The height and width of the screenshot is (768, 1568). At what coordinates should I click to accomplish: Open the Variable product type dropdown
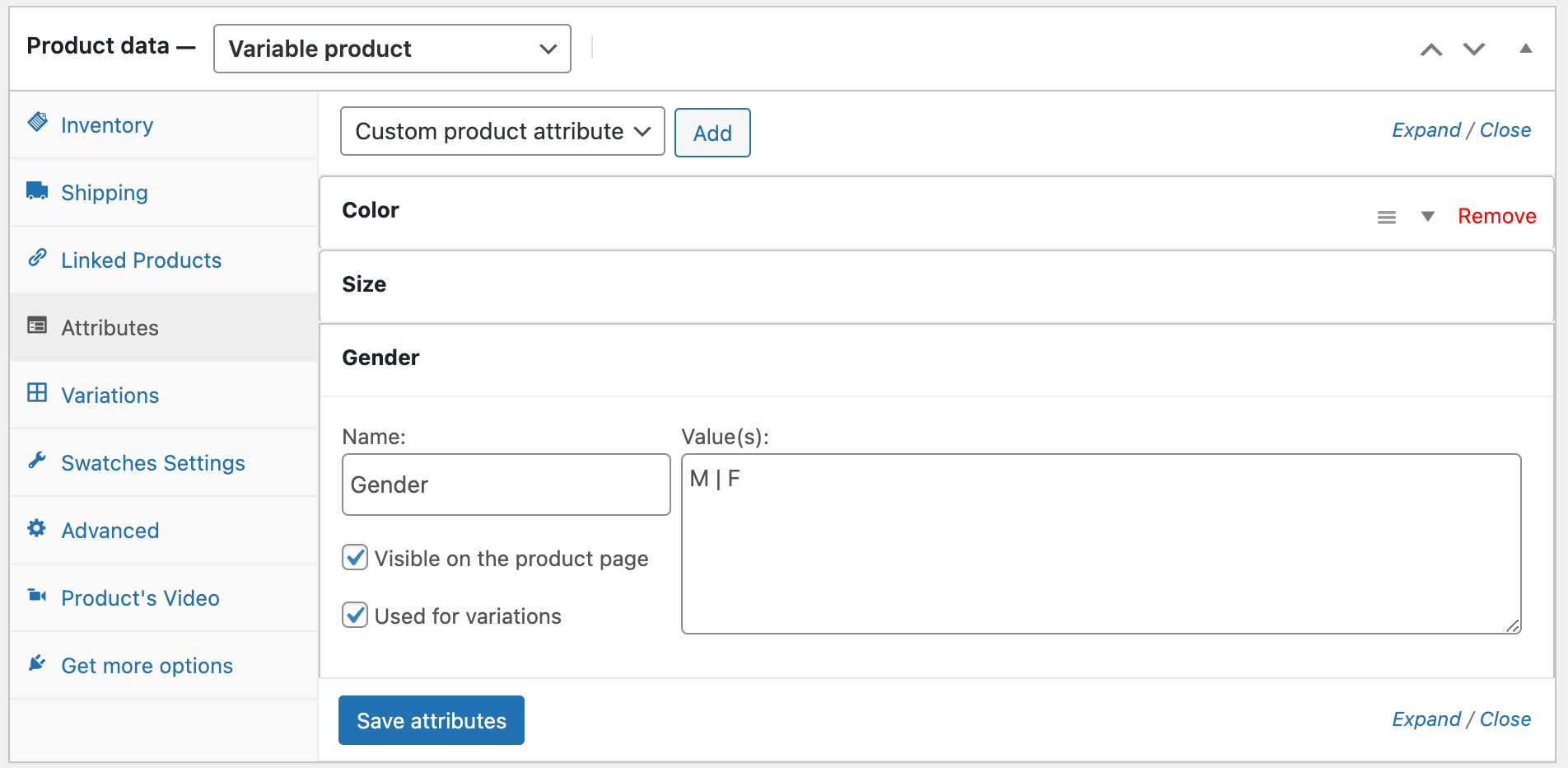[x=392, y=49]
